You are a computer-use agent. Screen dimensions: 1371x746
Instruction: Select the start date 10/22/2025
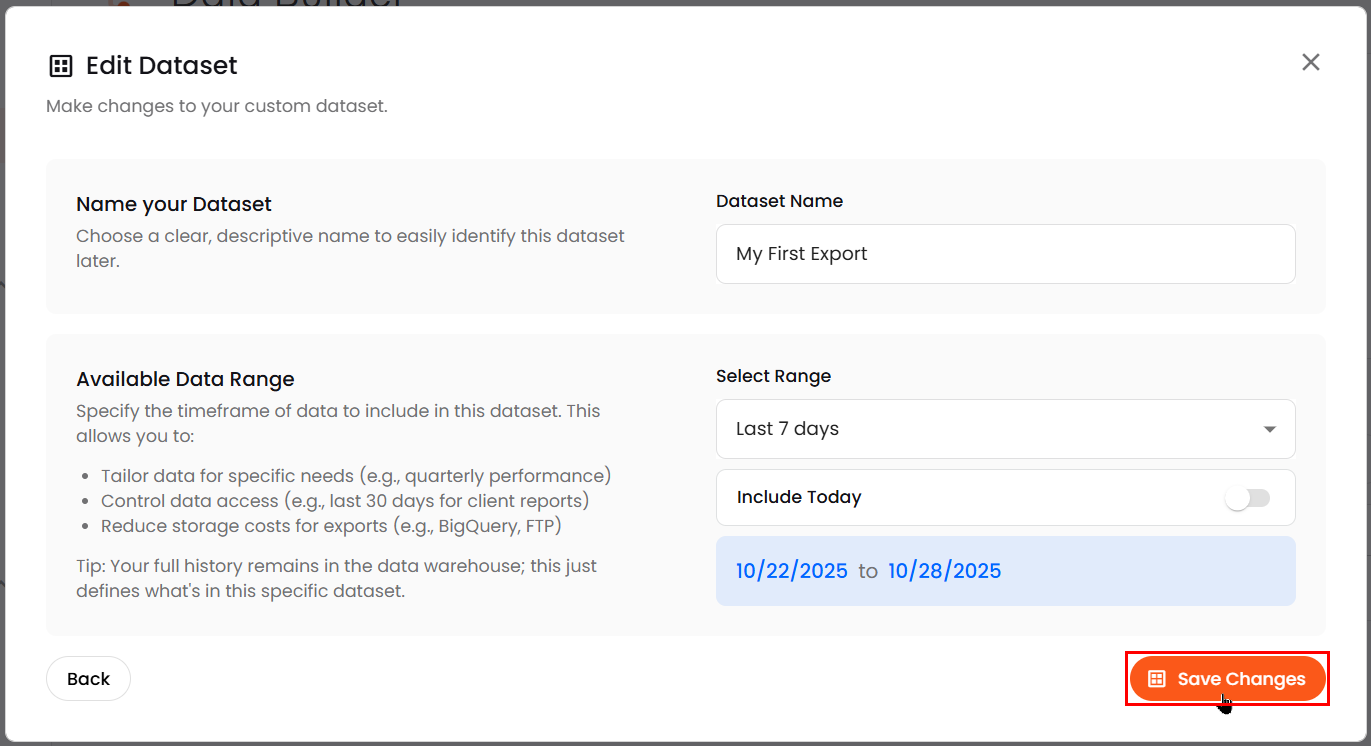point(792,571)
